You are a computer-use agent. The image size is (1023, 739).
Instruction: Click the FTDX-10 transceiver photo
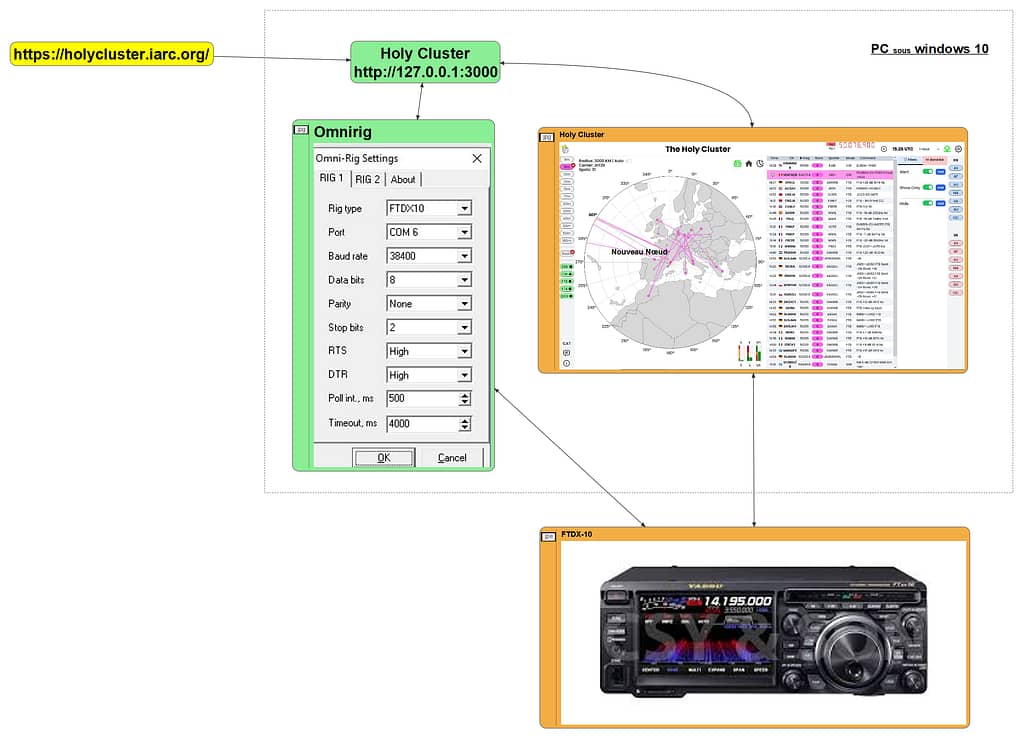(x=764, y=631)
